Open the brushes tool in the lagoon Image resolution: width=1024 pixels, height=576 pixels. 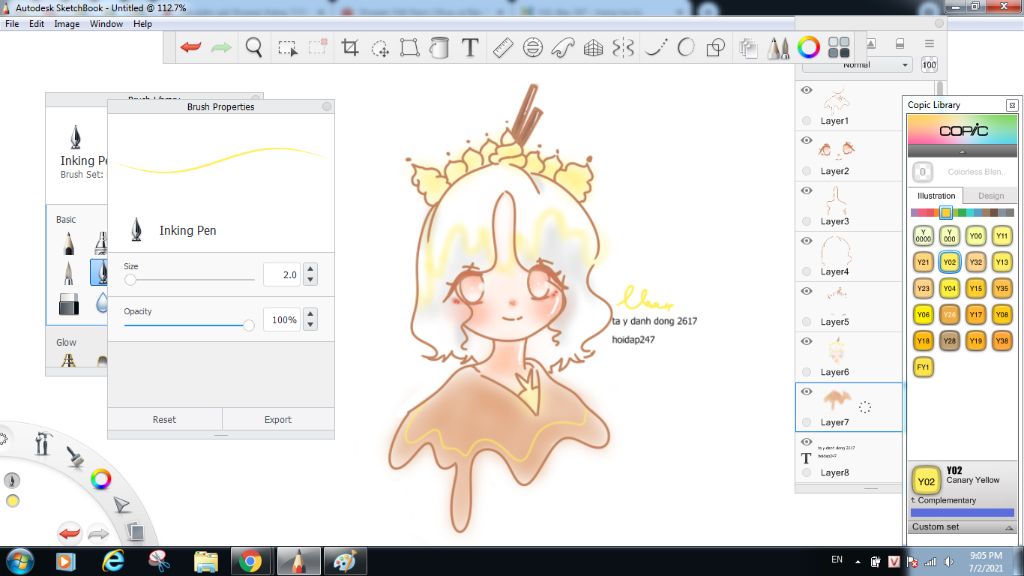point(75,456)
